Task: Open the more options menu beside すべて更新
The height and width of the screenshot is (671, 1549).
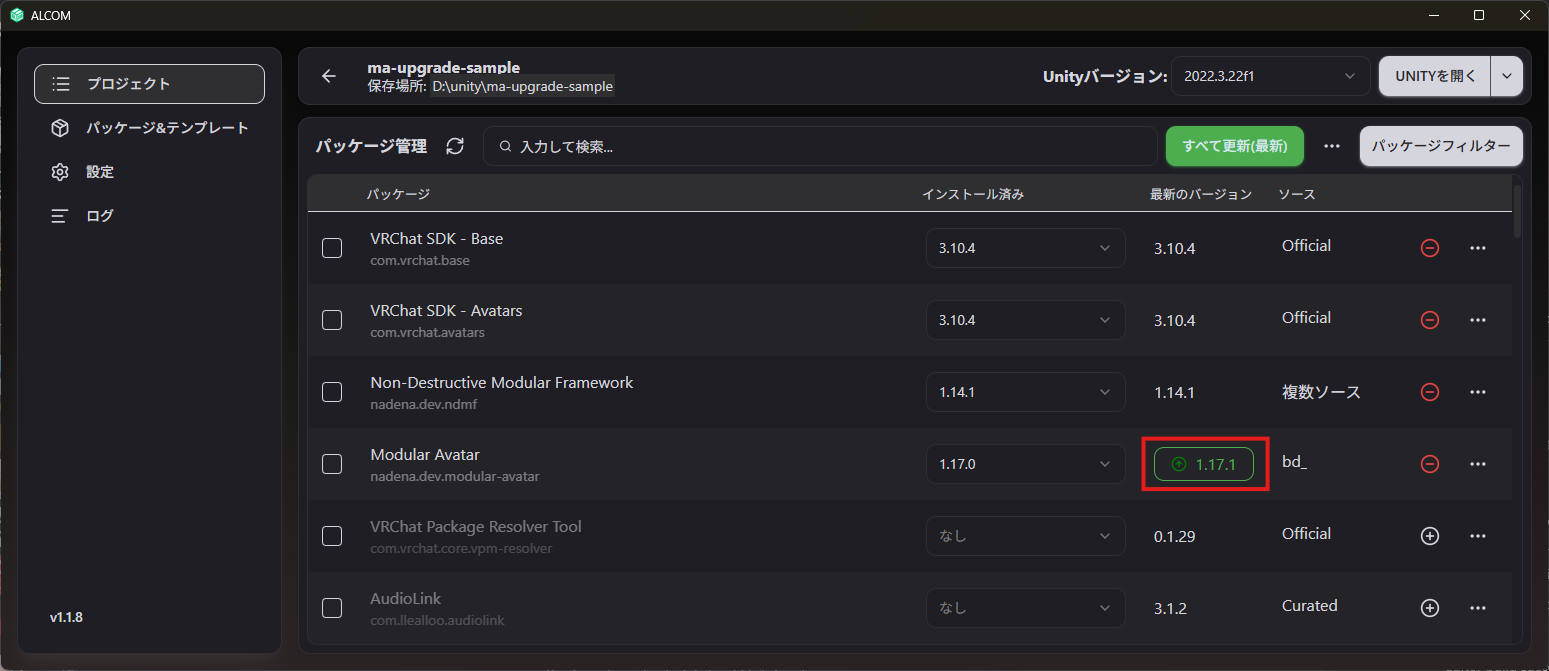Action: pyautogui.click(x=1331, y=146)
